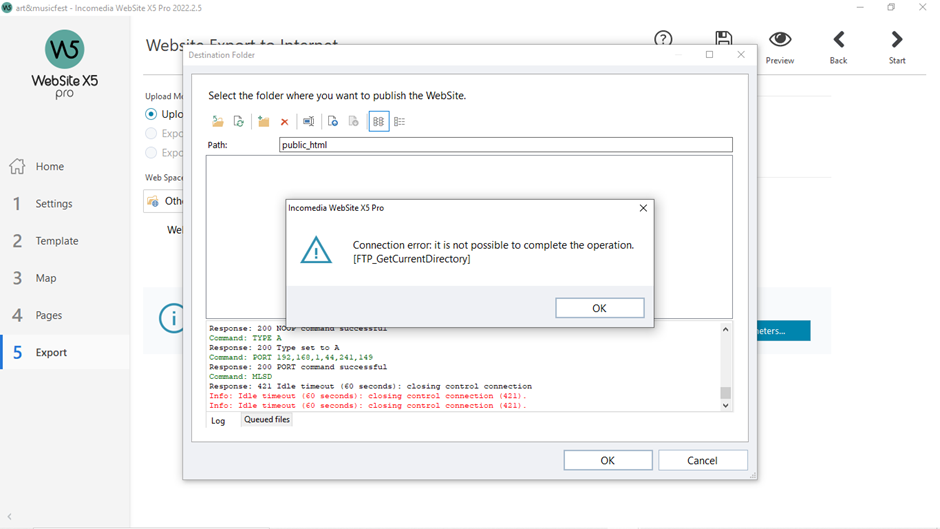940x529 pixels.
Task: Cancel the Destination Folder dialog
Action: click(702, 460)
